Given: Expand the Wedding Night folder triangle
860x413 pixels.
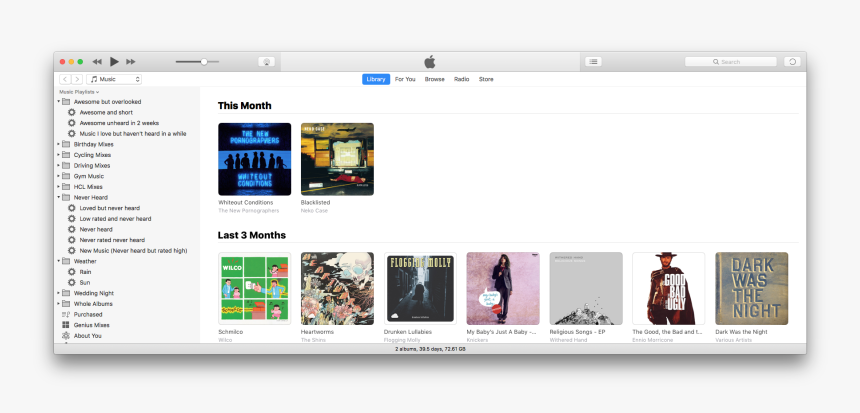Looking at the screenshot, I should tap(59, 293).
